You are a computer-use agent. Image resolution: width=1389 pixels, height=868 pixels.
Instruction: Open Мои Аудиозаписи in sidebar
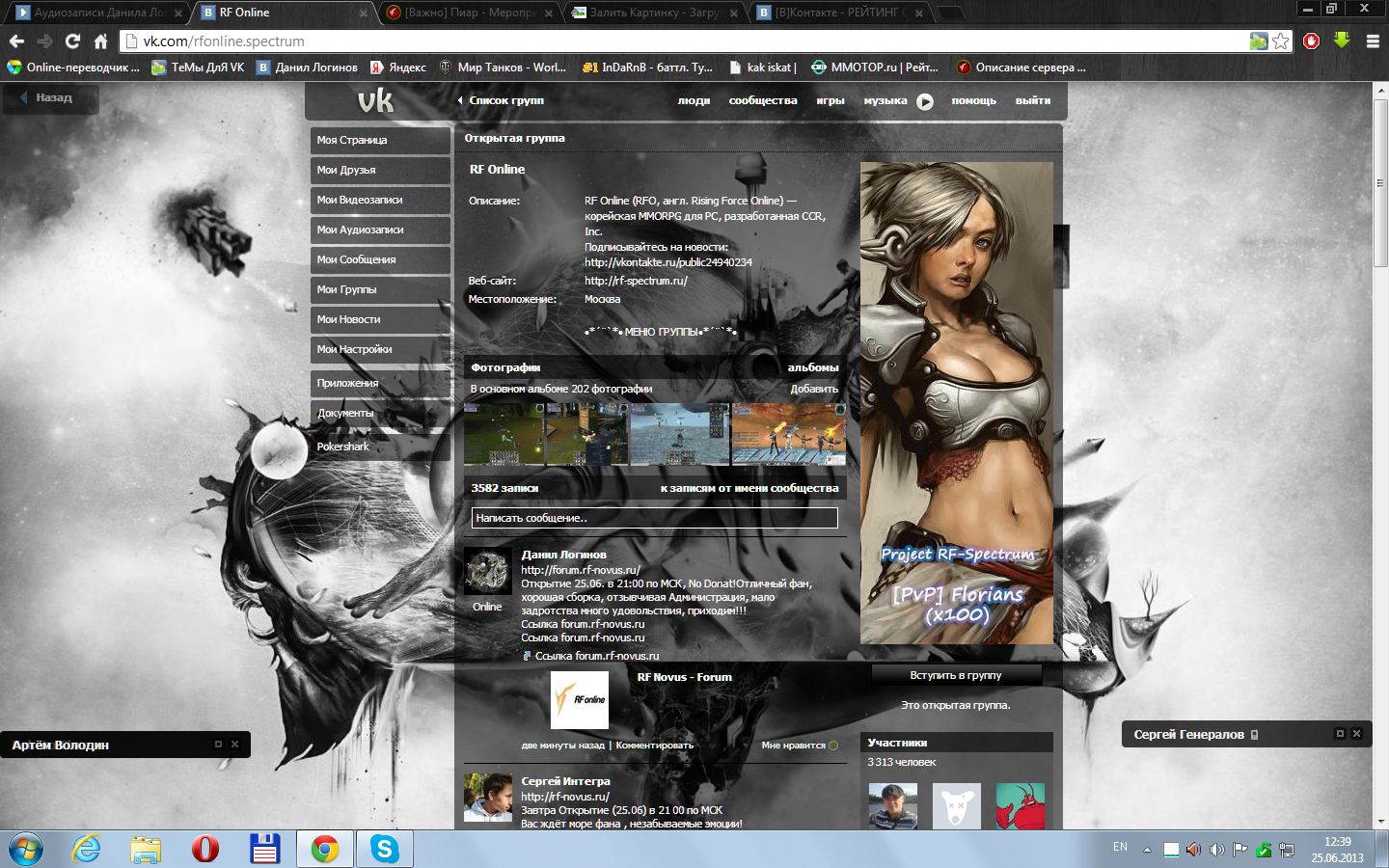(x=380, y=230)
